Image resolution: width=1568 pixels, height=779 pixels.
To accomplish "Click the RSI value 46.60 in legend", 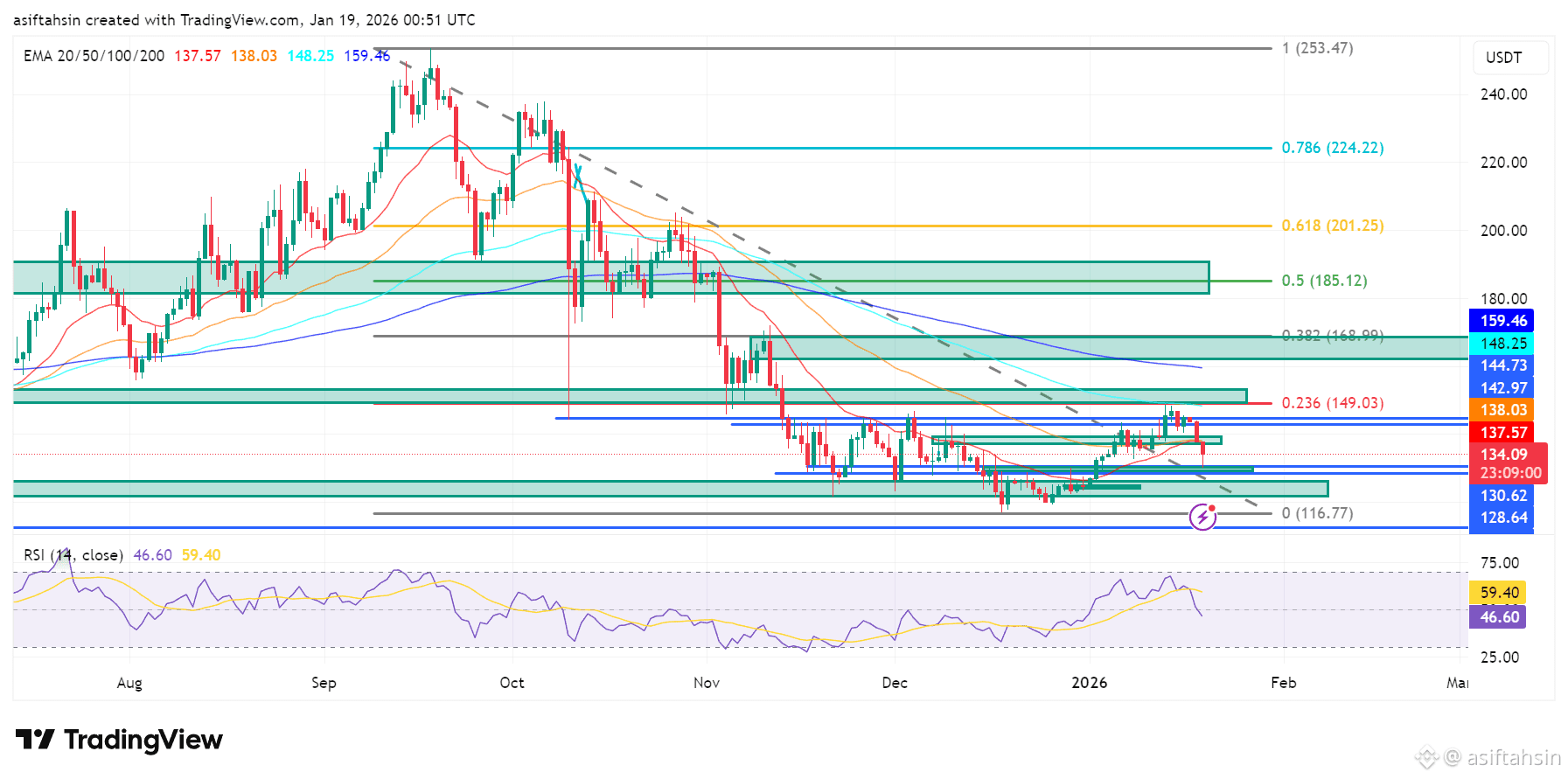I will (x=153, y=555).
